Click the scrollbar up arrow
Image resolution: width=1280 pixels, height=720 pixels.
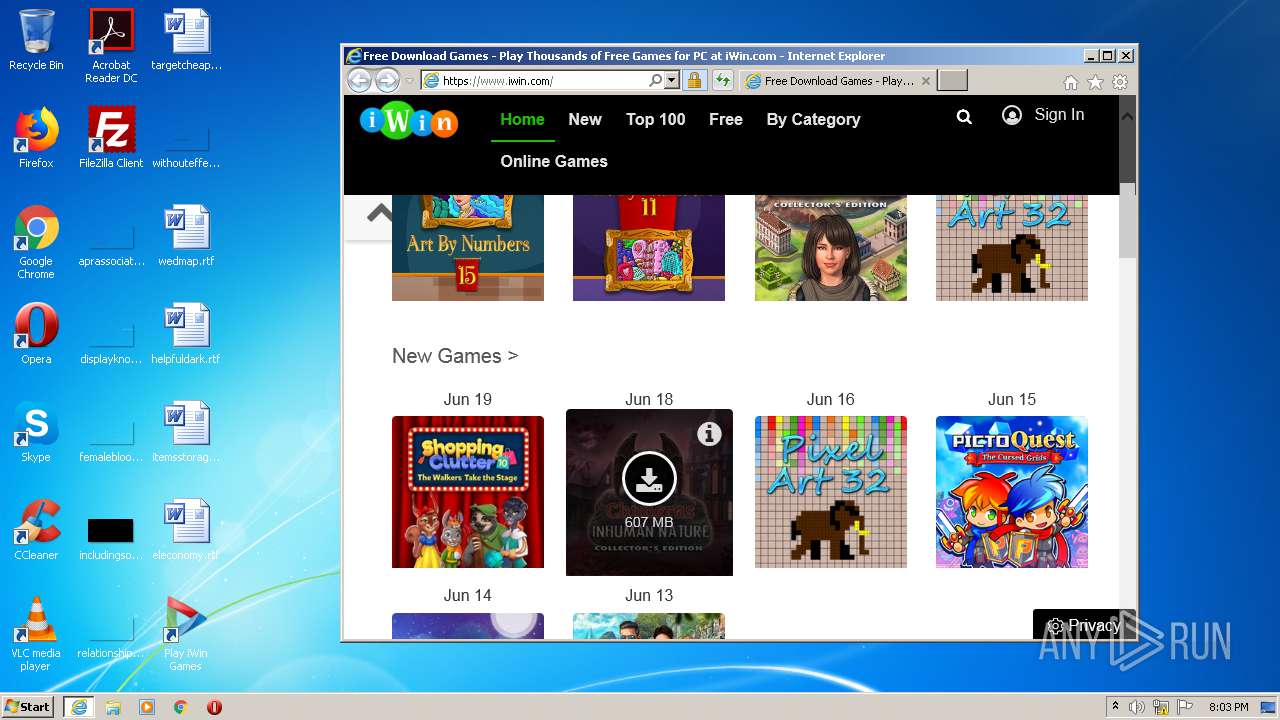pos(1127,116)
